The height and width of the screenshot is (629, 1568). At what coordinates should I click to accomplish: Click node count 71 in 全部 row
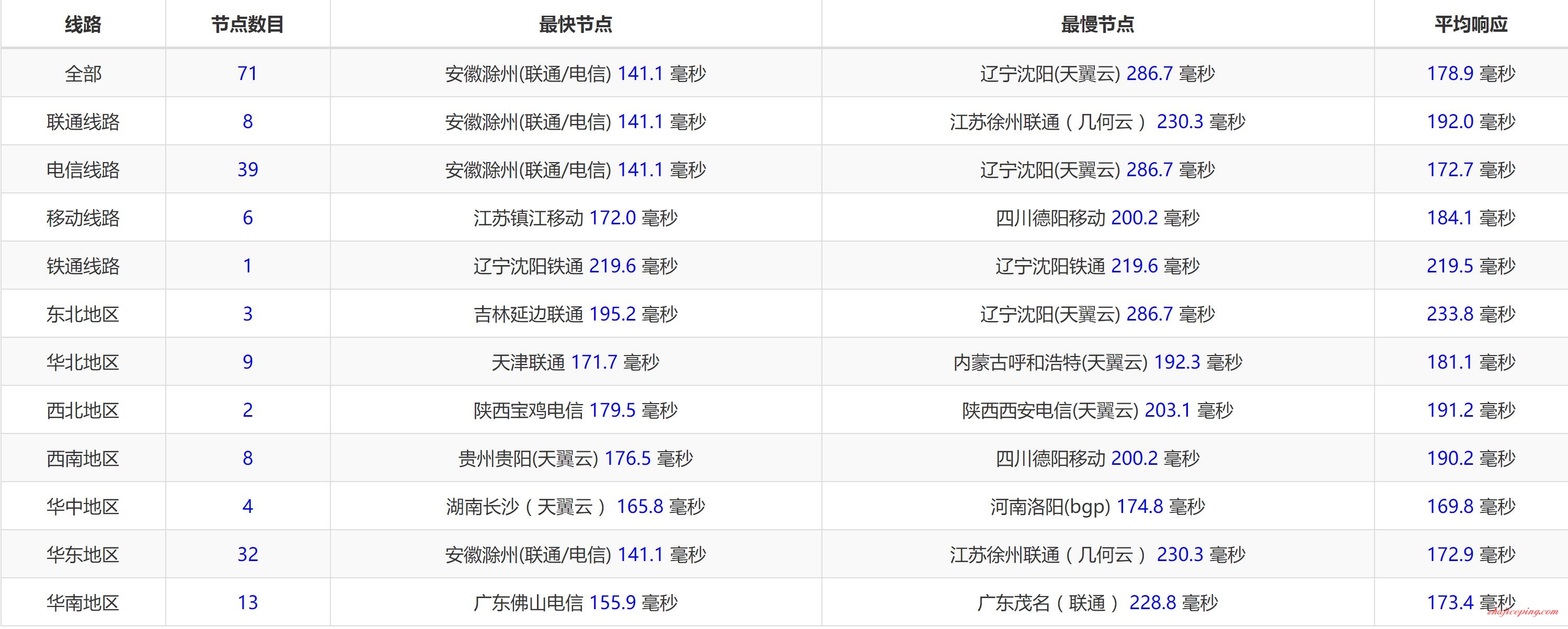(248, 74)
